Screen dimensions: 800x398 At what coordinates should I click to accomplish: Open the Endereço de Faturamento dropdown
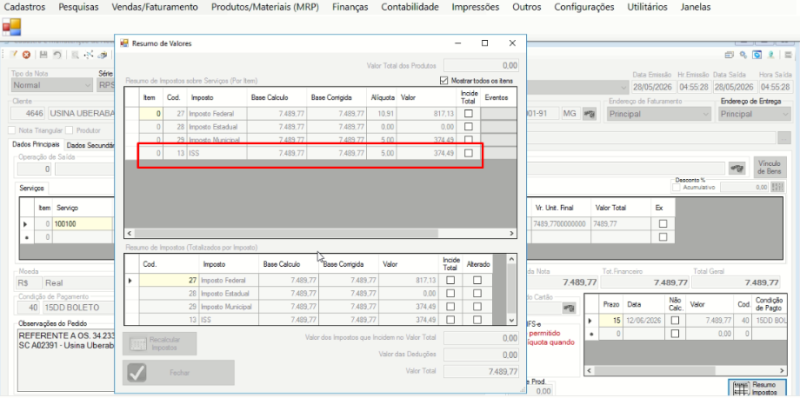coord(658,114)
